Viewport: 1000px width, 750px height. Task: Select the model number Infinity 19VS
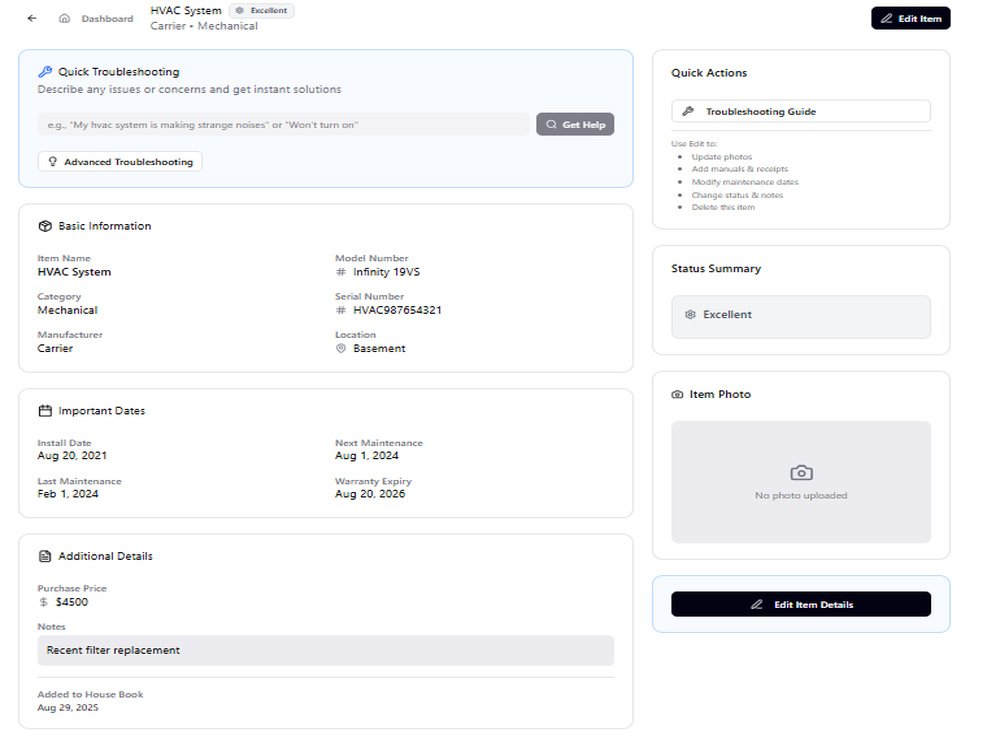[386, 272]
